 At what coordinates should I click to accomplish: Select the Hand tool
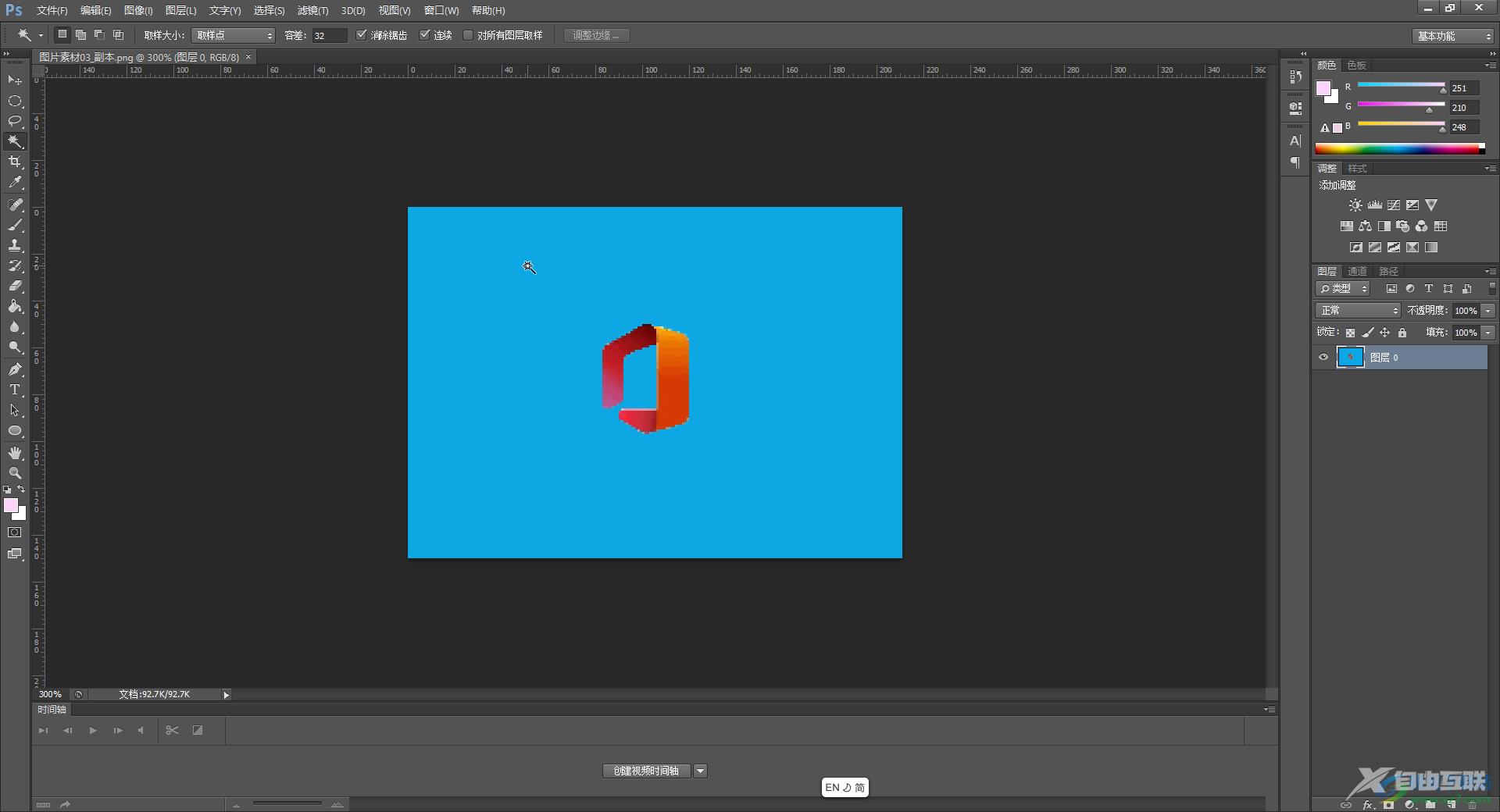coord(14,453)
